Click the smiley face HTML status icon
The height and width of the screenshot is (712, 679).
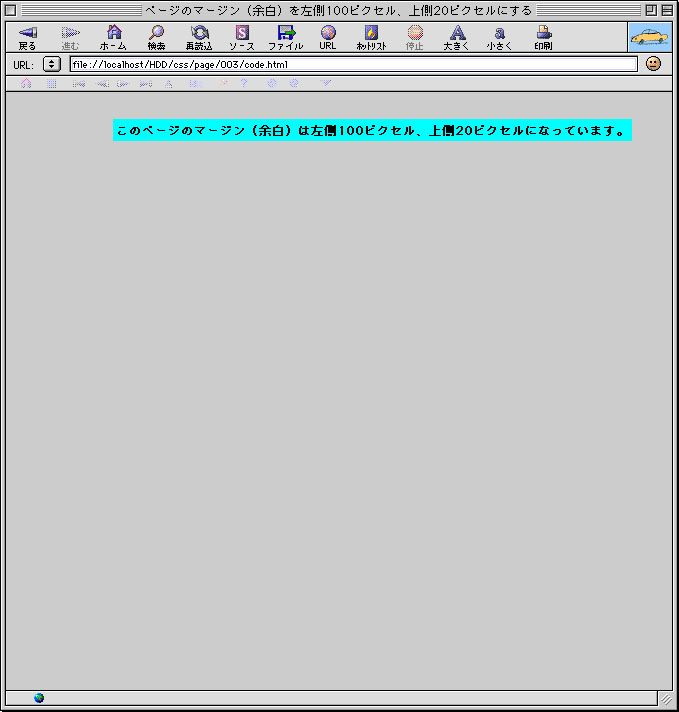click(653, 64)
